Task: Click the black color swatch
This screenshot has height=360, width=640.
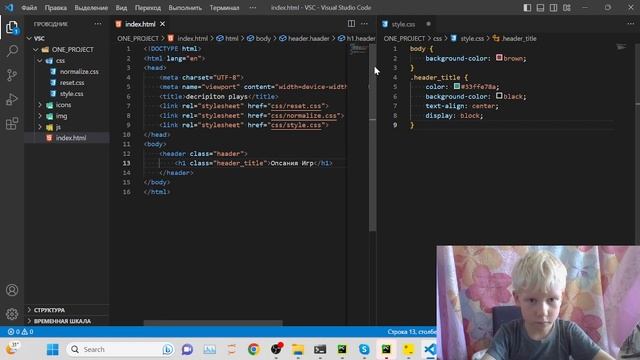Action: coord(499,96)
